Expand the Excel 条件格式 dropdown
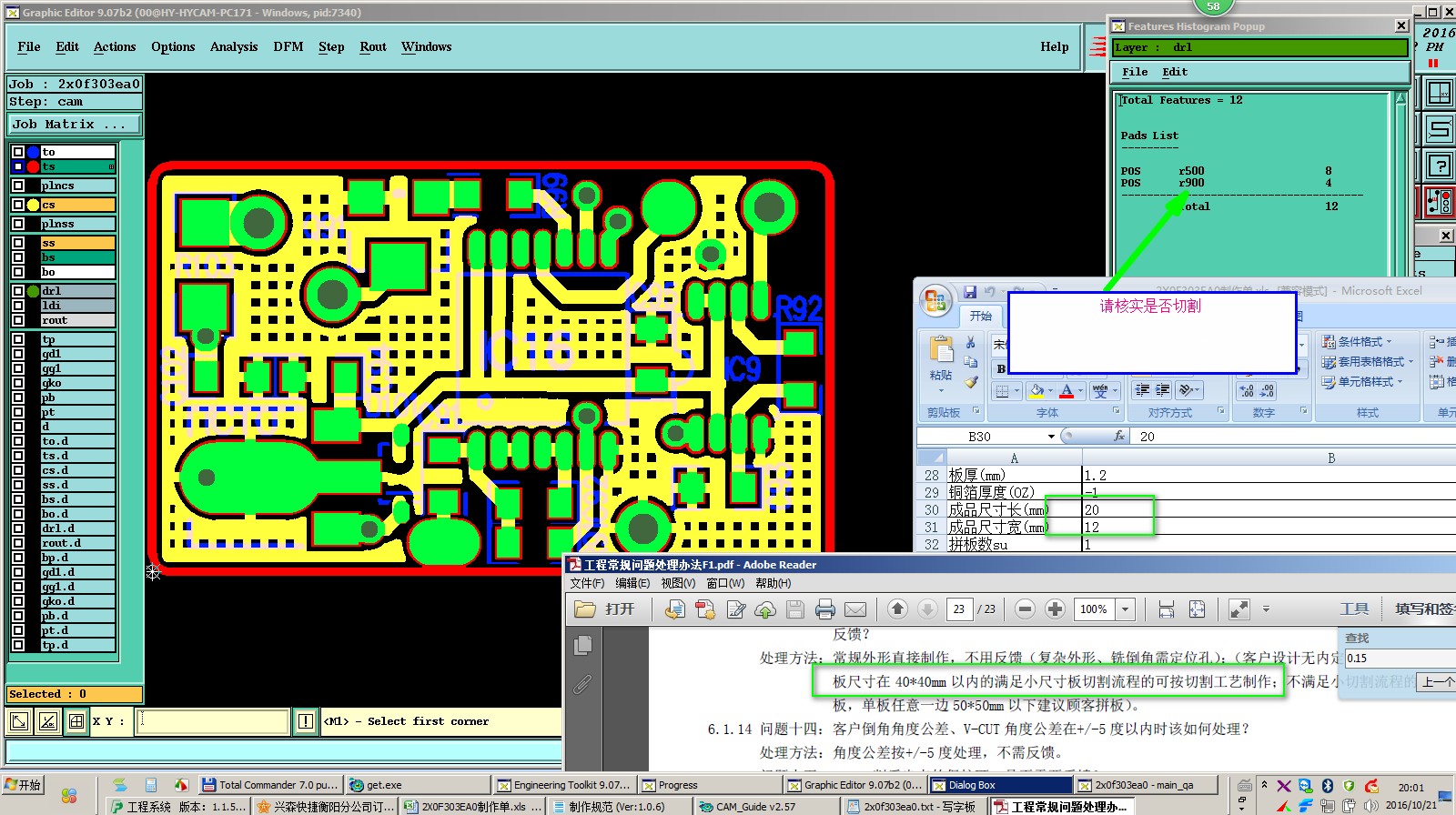The image size is (1456, 815). [1389, 342]
